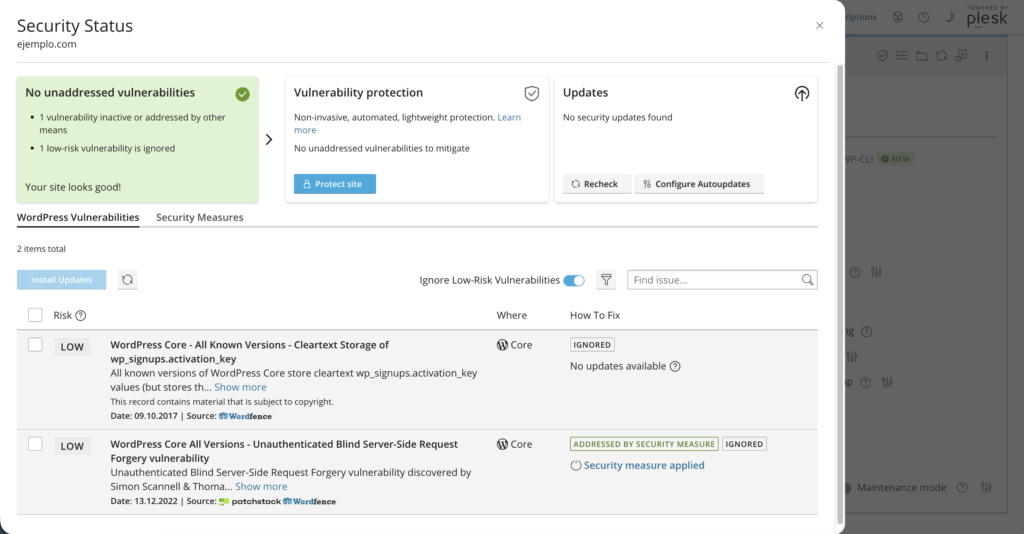
Task: Click the chevron arrow beside the status card
Action: pyautogui.click(x=269, y=140)
